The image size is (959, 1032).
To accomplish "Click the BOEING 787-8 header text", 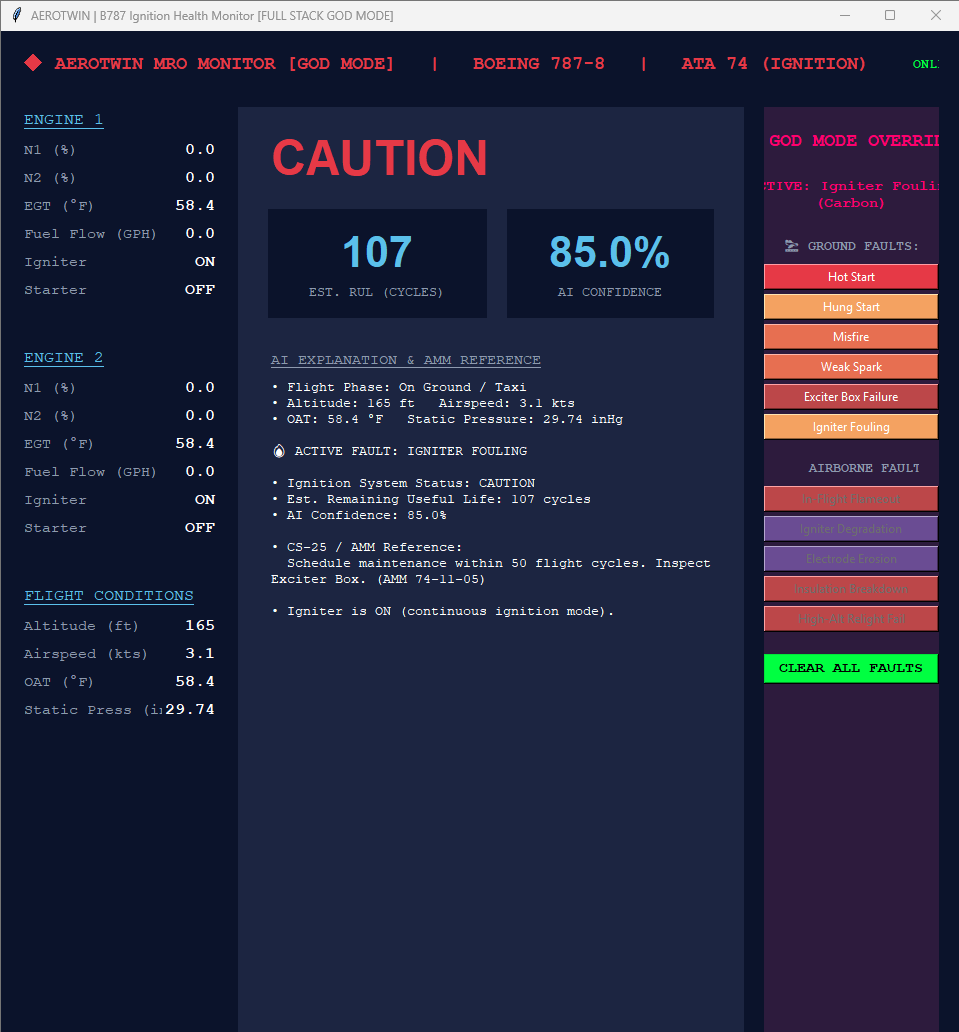I will coord(538,64).
